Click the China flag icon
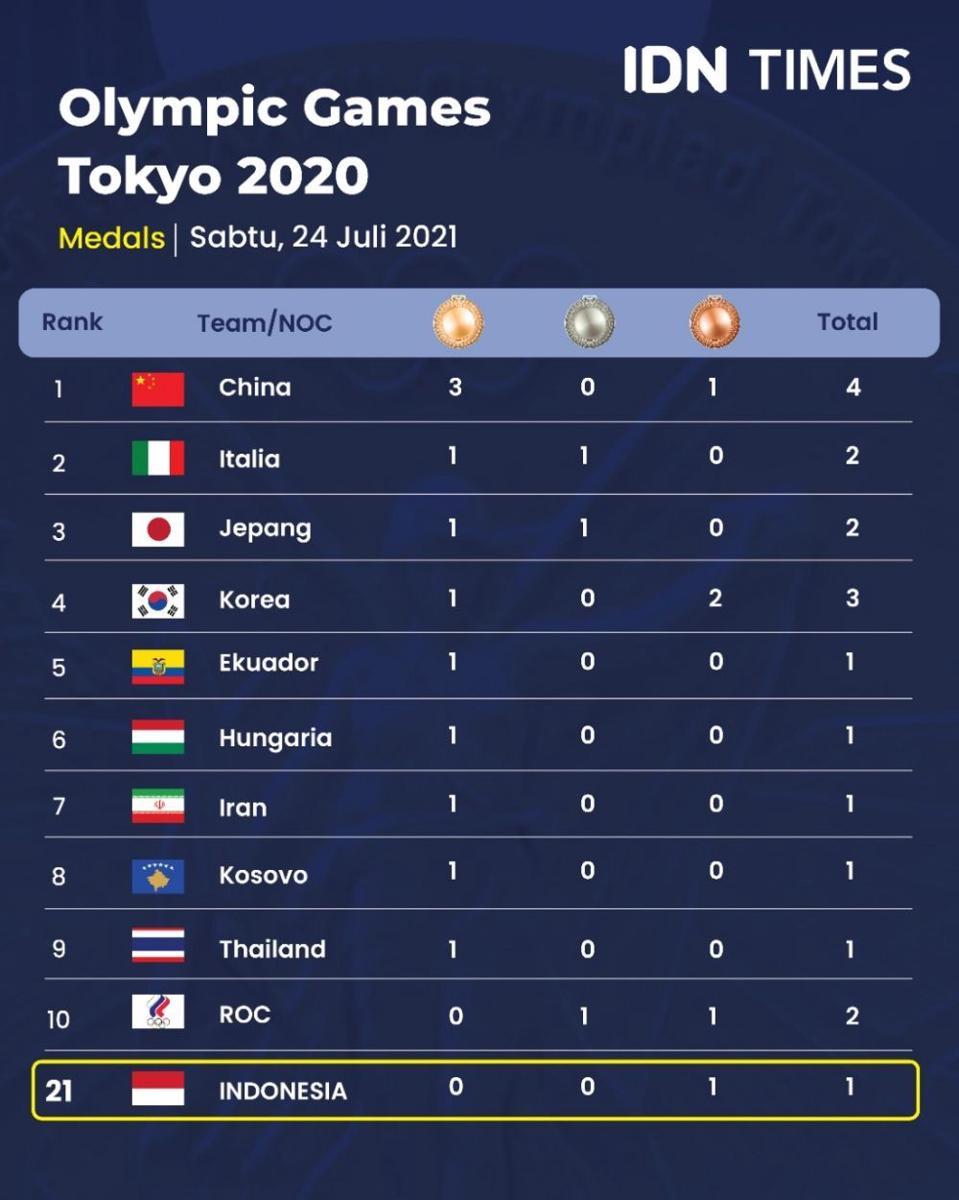This screenshot has height=1200, width=959. (x=158, y=389)
